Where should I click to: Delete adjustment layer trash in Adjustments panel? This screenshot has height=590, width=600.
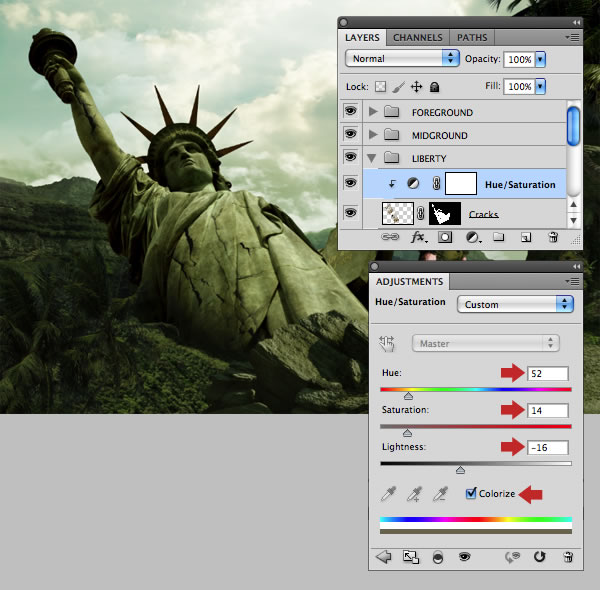click(x=569, y=557)
